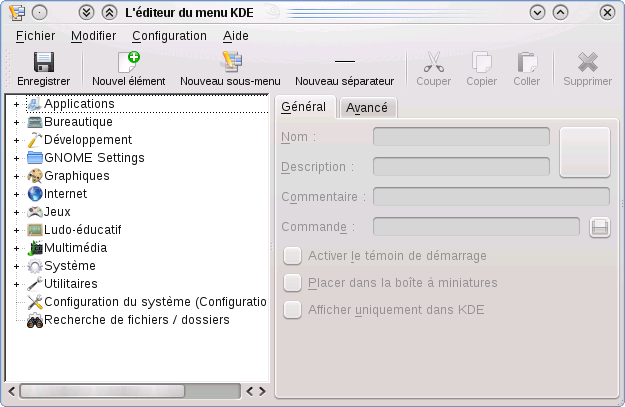This screenshot has height=407, width=625.
Task: Select the Multimédia category icon
Action: click(35, 248)
